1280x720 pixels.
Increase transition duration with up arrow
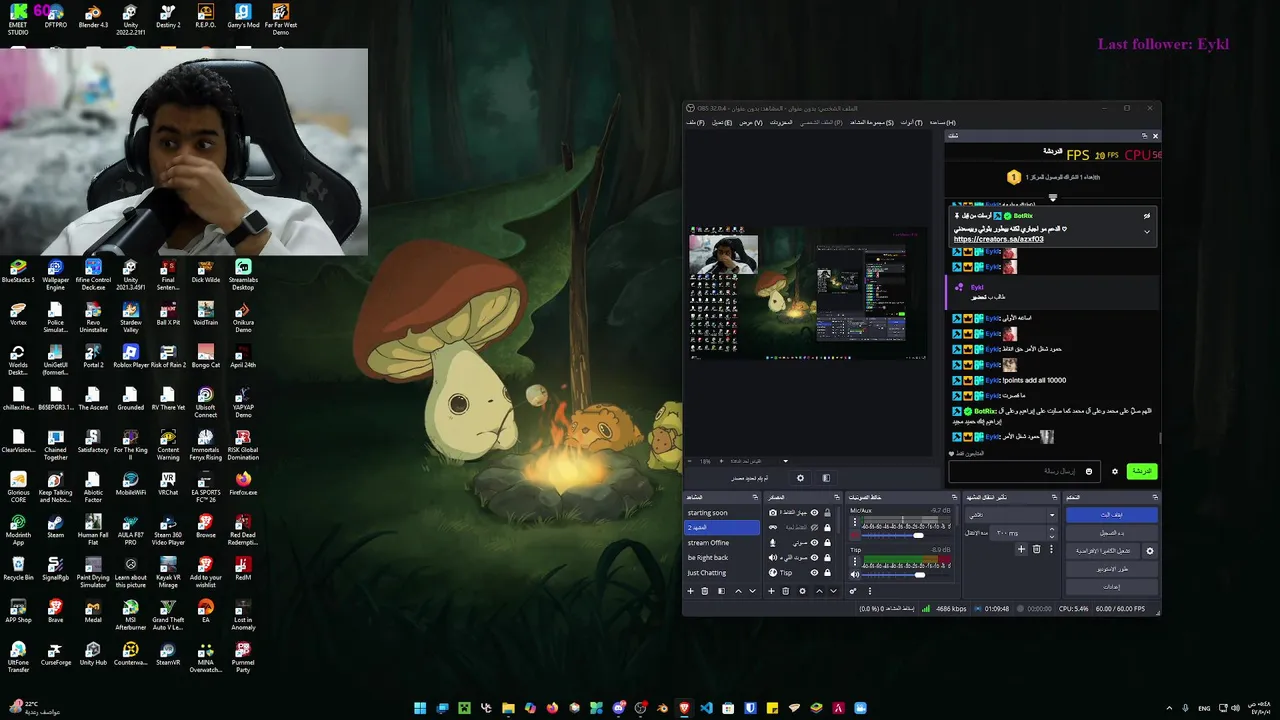point(1052,529)
